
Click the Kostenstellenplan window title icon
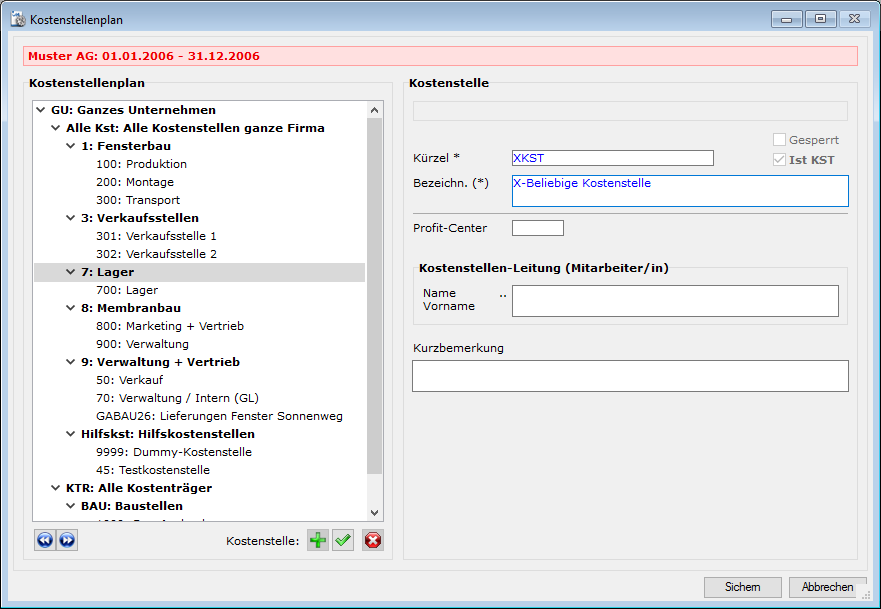(x=17, y=19)
